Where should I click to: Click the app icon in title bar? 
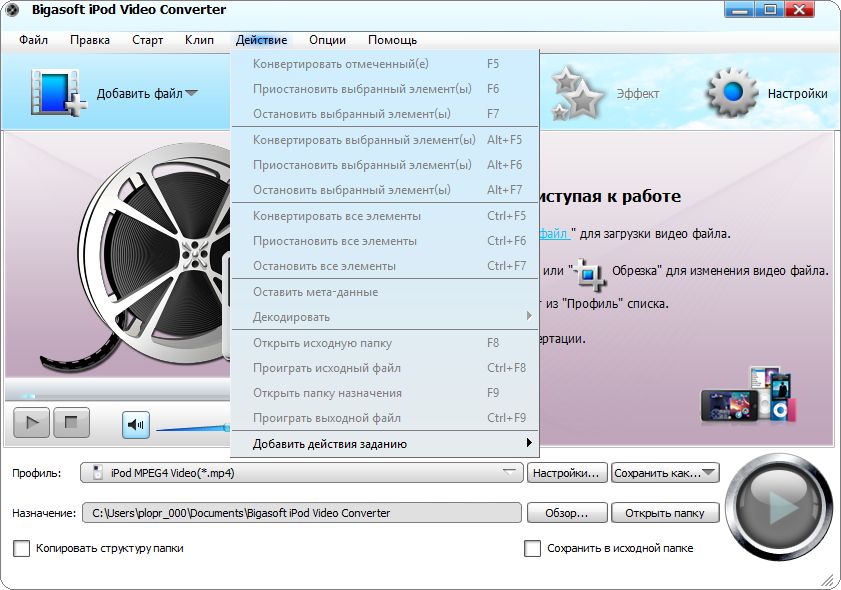tap(12, 10)
